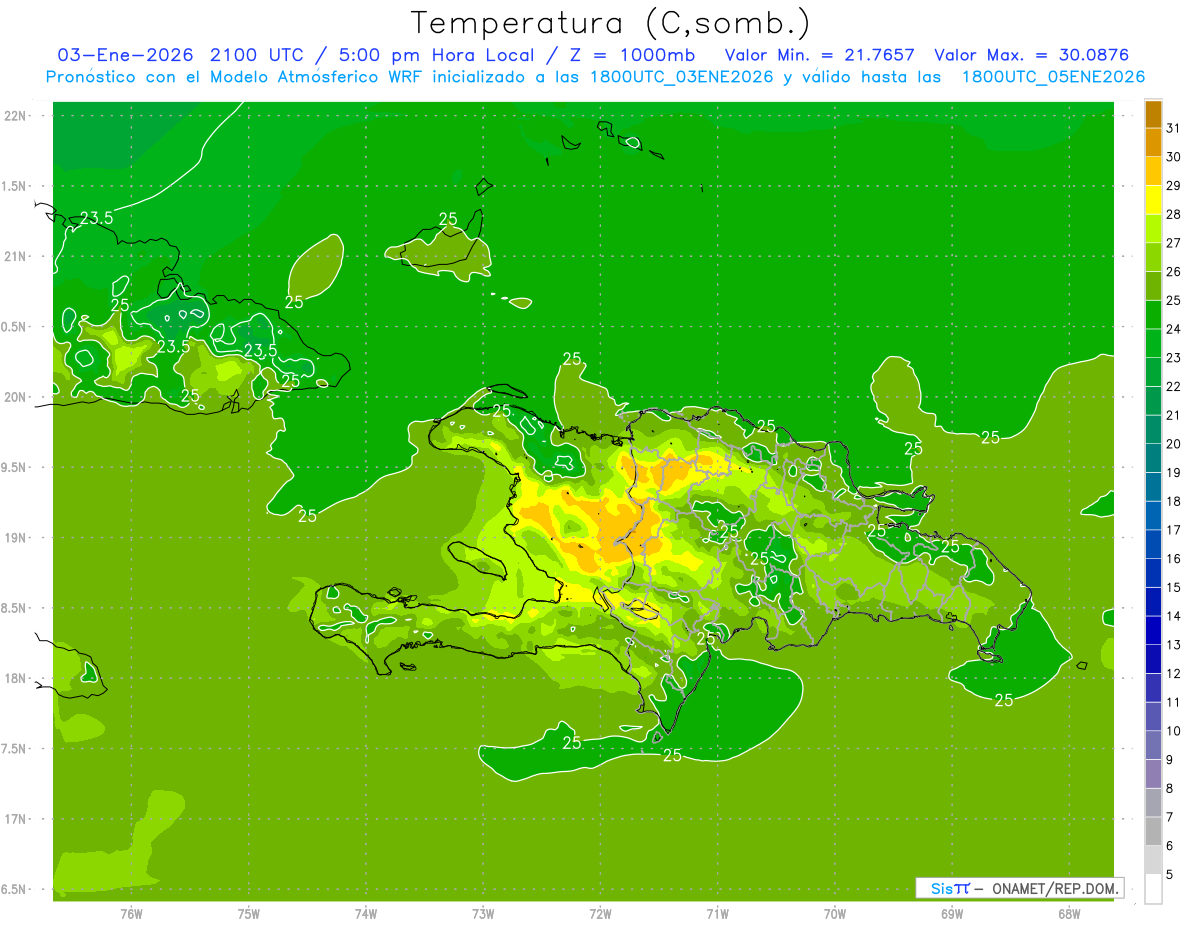Click the "Valor Min. = 21.7657" value
The width and height of the screenshot is (1200, 927).
click(818, 55)
